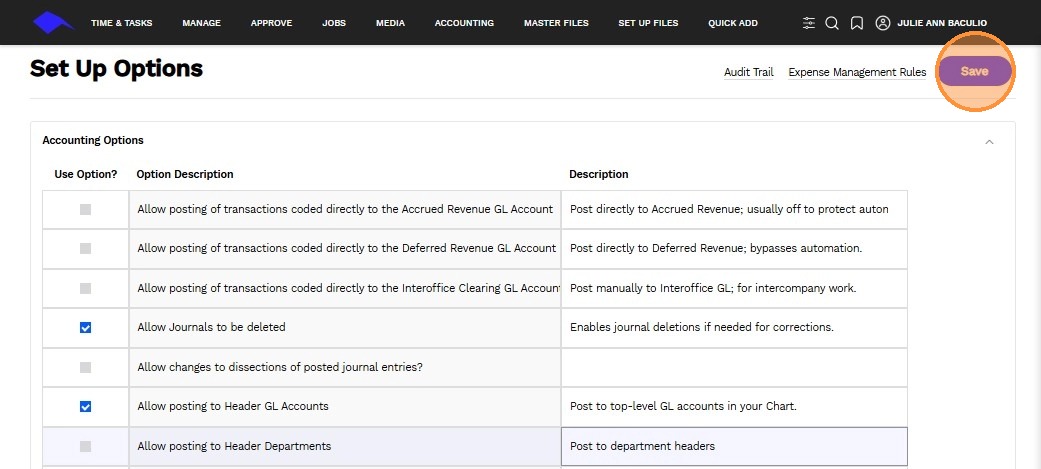Open the Set Up Files menu
This screenshot has height=469, width=1041.
(x=648, y=23)
